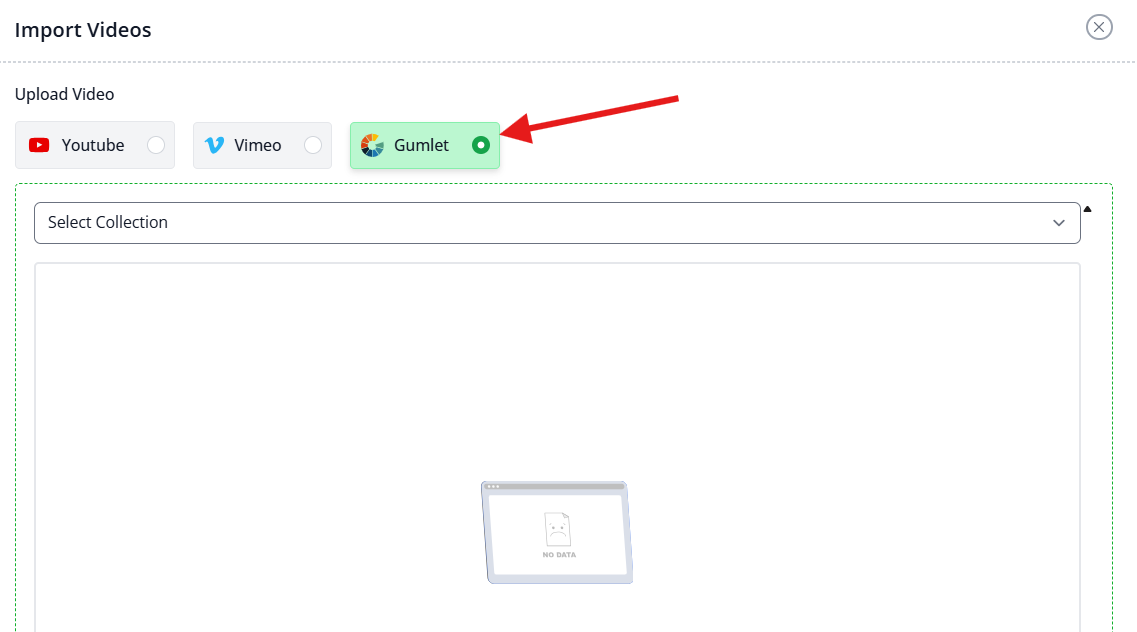Click the chevron arrow of Select Collection

[x=1059, y=223]
